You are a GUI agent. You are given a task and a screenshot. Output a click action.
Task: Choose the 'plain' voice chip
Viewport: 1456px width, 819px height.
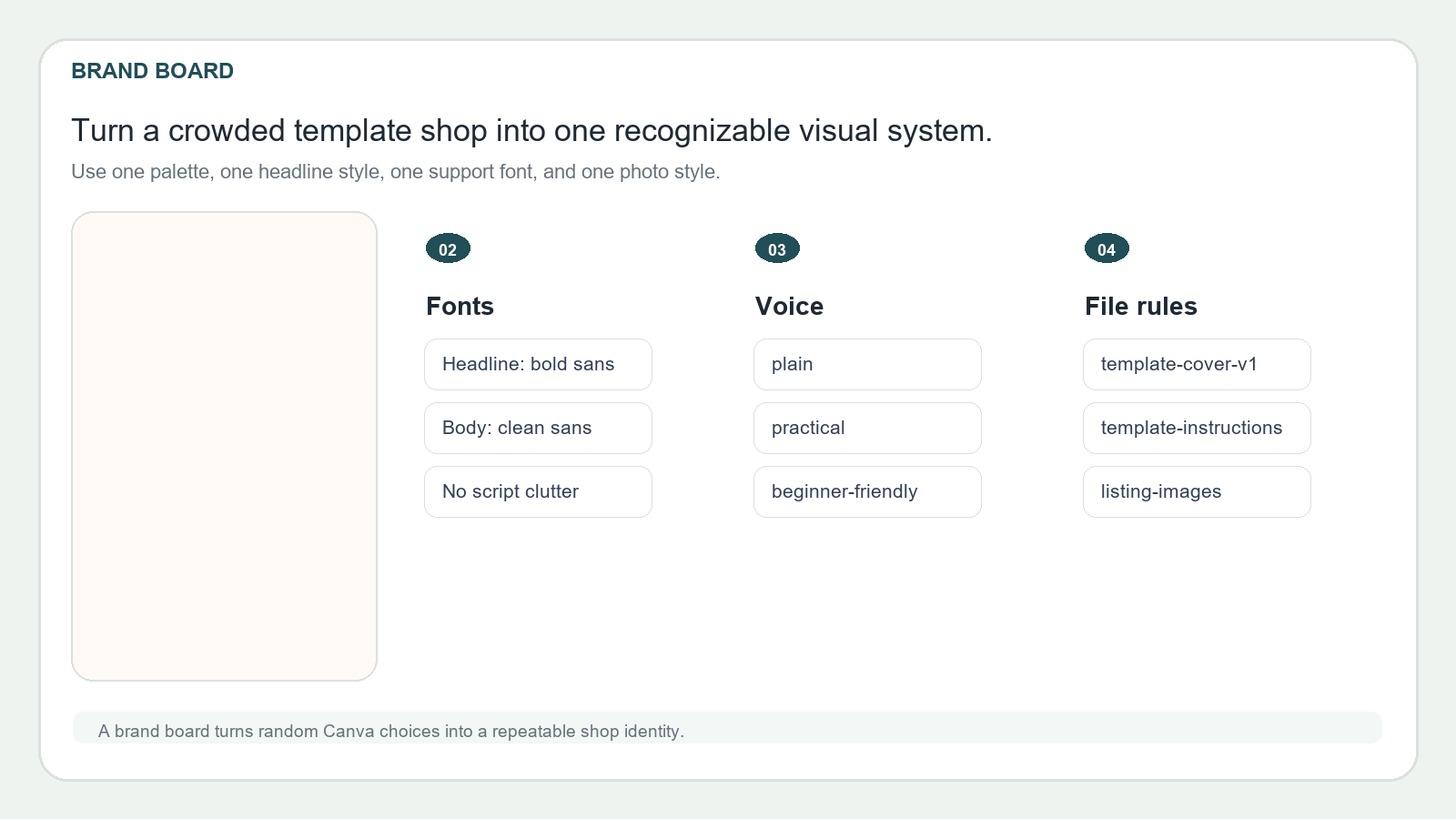(867, 364)
